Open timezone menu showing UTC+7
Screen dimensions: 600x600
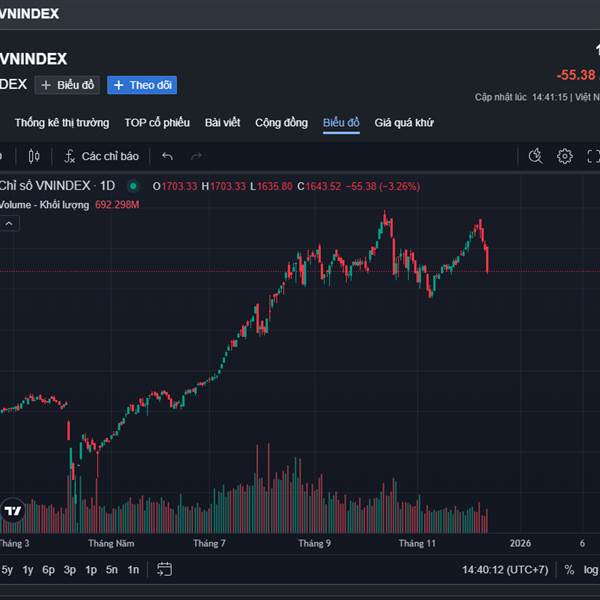(505, 570)
